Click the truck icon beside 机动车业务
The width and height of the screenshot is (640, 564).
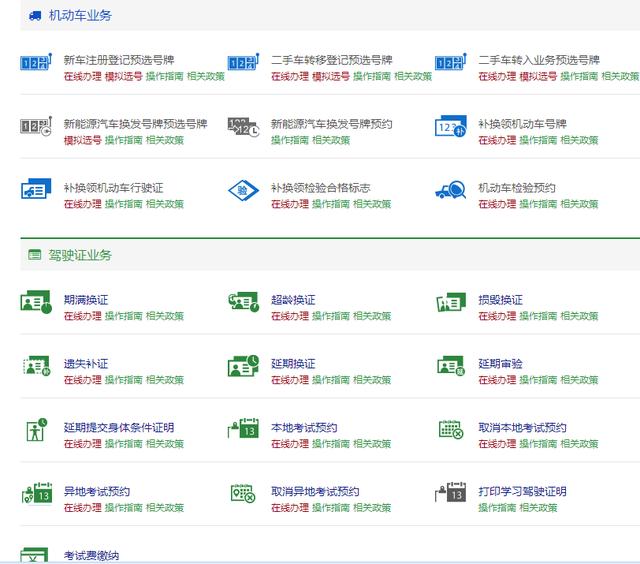pos(35,16)
